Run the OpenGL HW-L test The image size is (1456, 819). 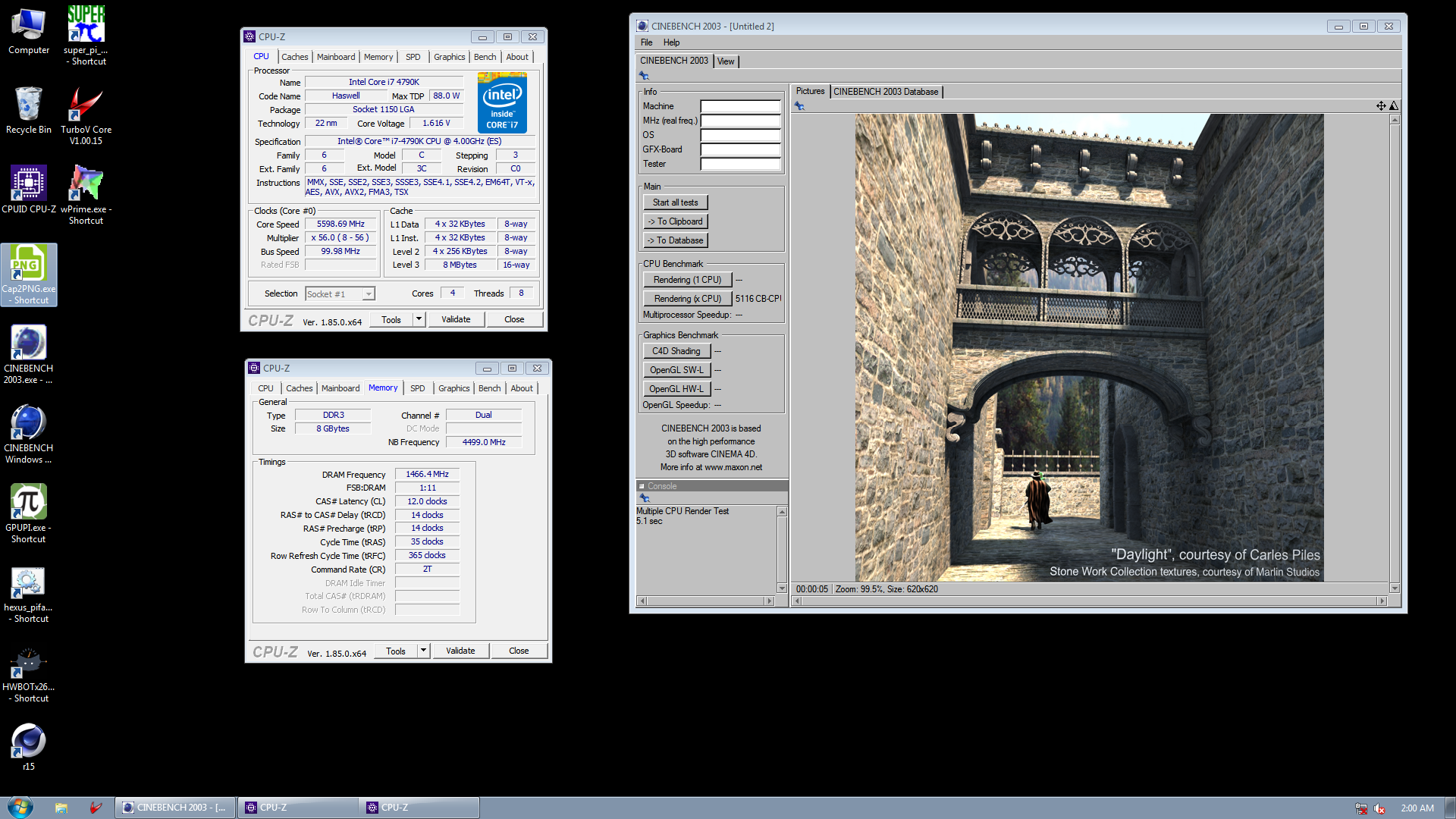coord(676,389)
